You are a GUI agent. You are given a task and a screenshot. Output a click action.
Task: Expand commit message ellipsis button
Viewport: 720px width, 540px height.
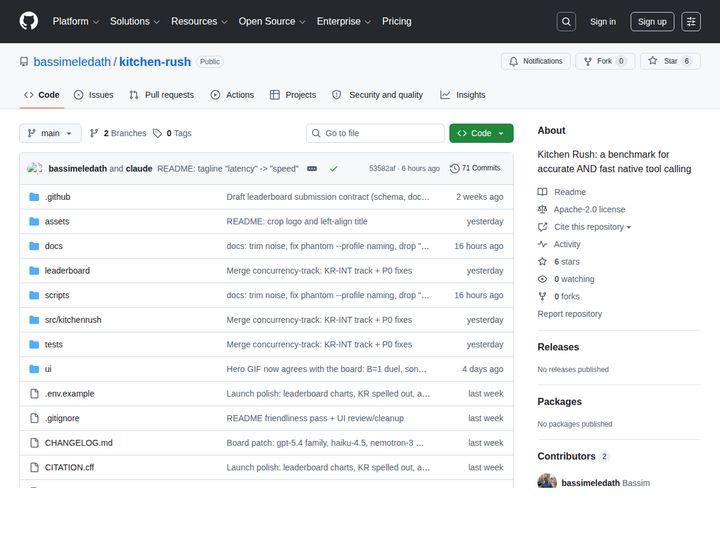312,169
